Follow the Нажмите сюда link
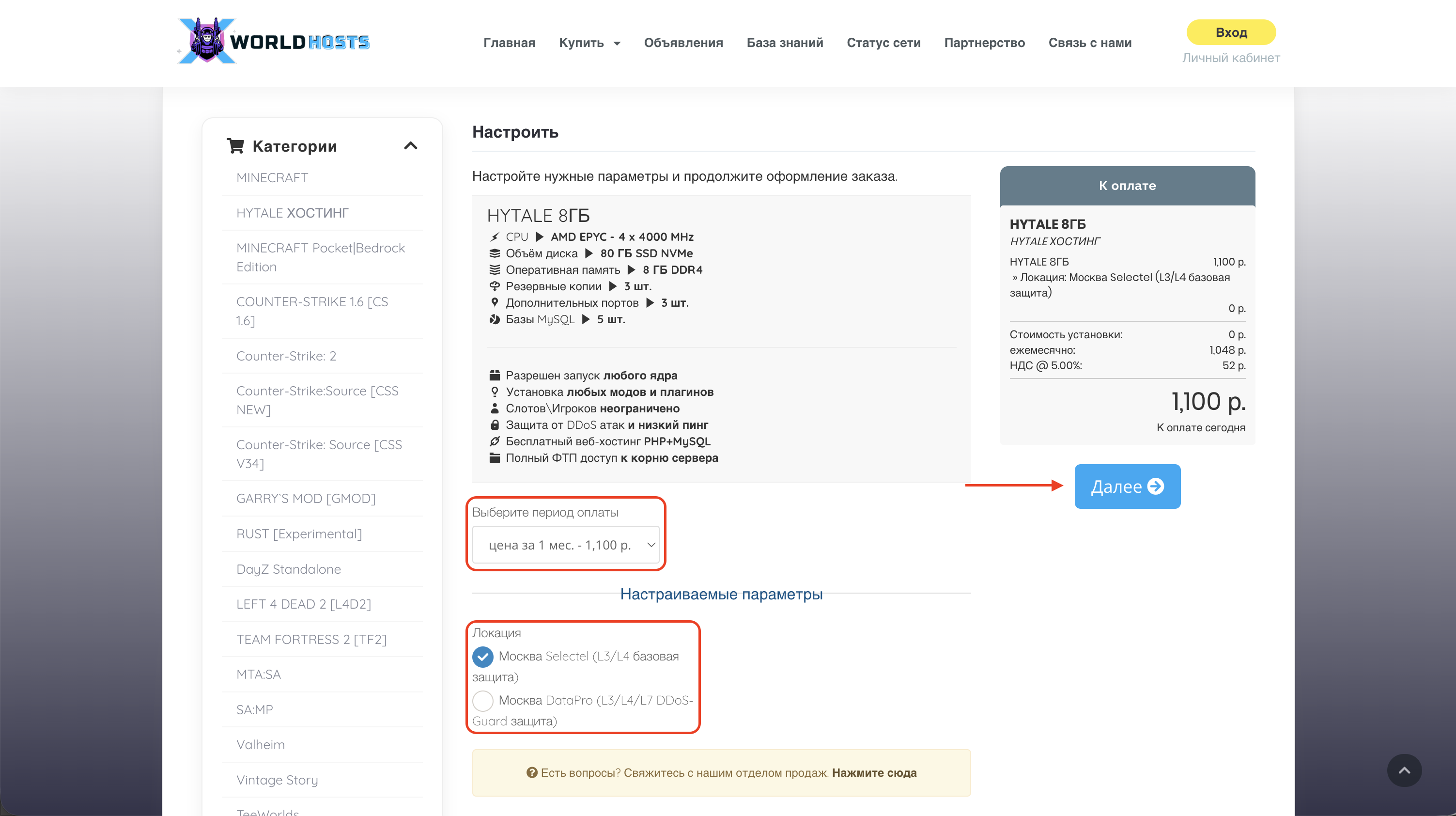 point(874,772)
